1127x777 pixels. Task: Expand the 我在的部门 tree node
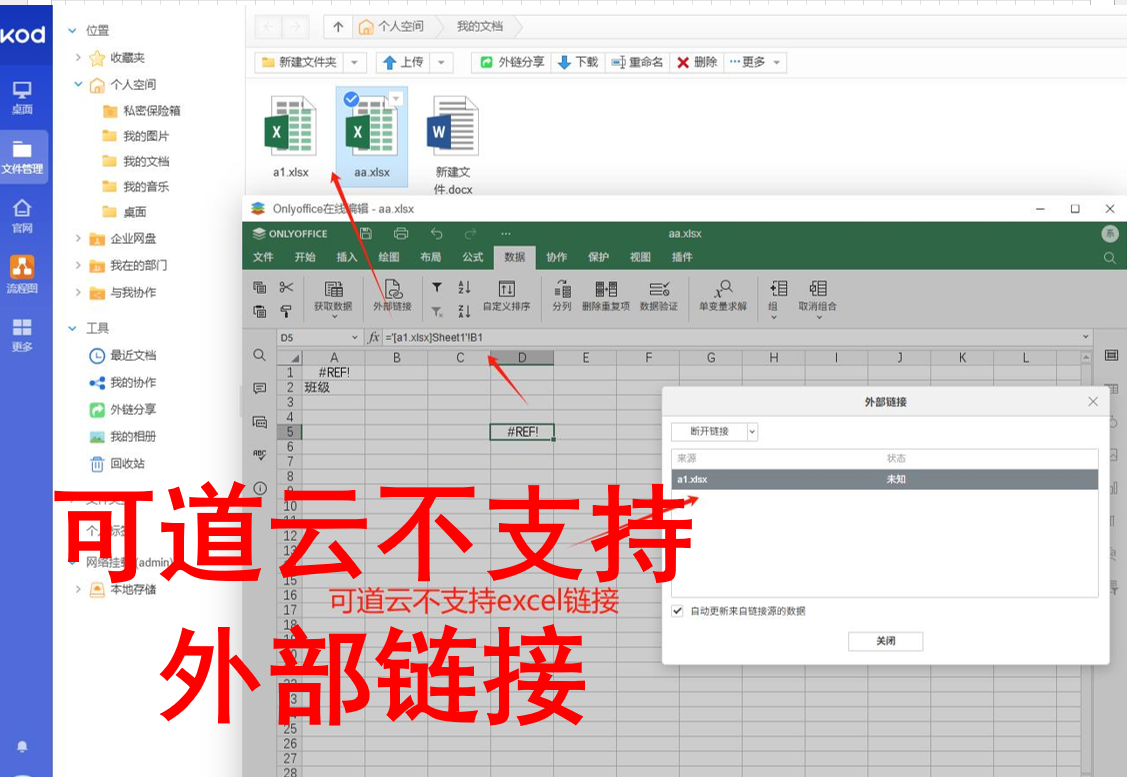click(x=78, y=265)
